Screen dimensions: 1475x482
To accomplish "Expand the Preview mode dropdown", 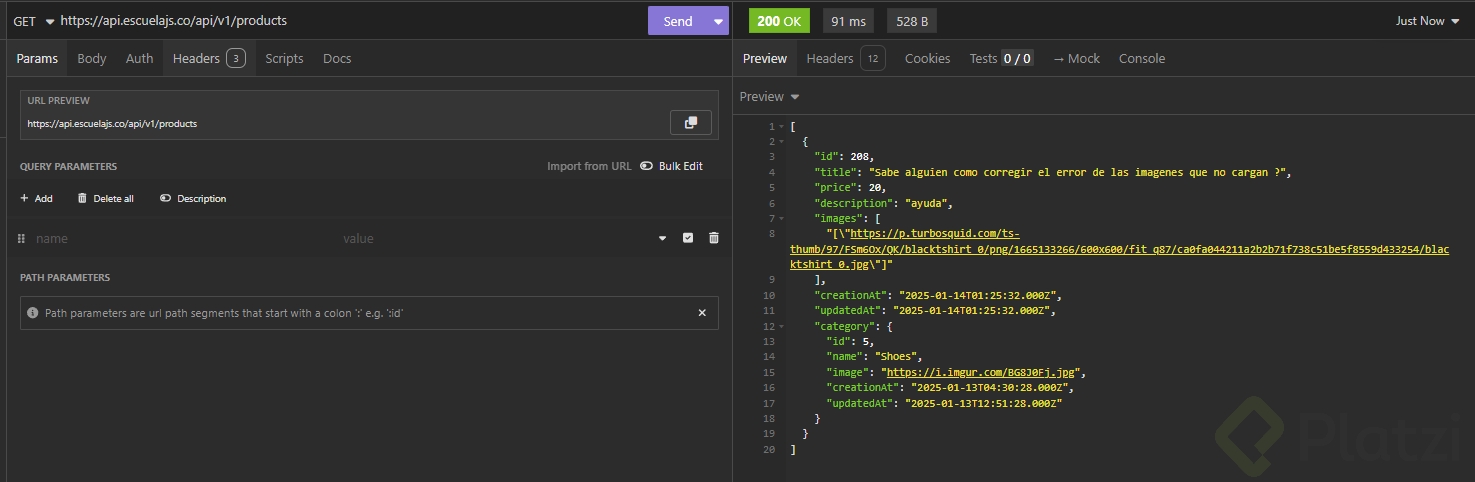I will (769, 97).
